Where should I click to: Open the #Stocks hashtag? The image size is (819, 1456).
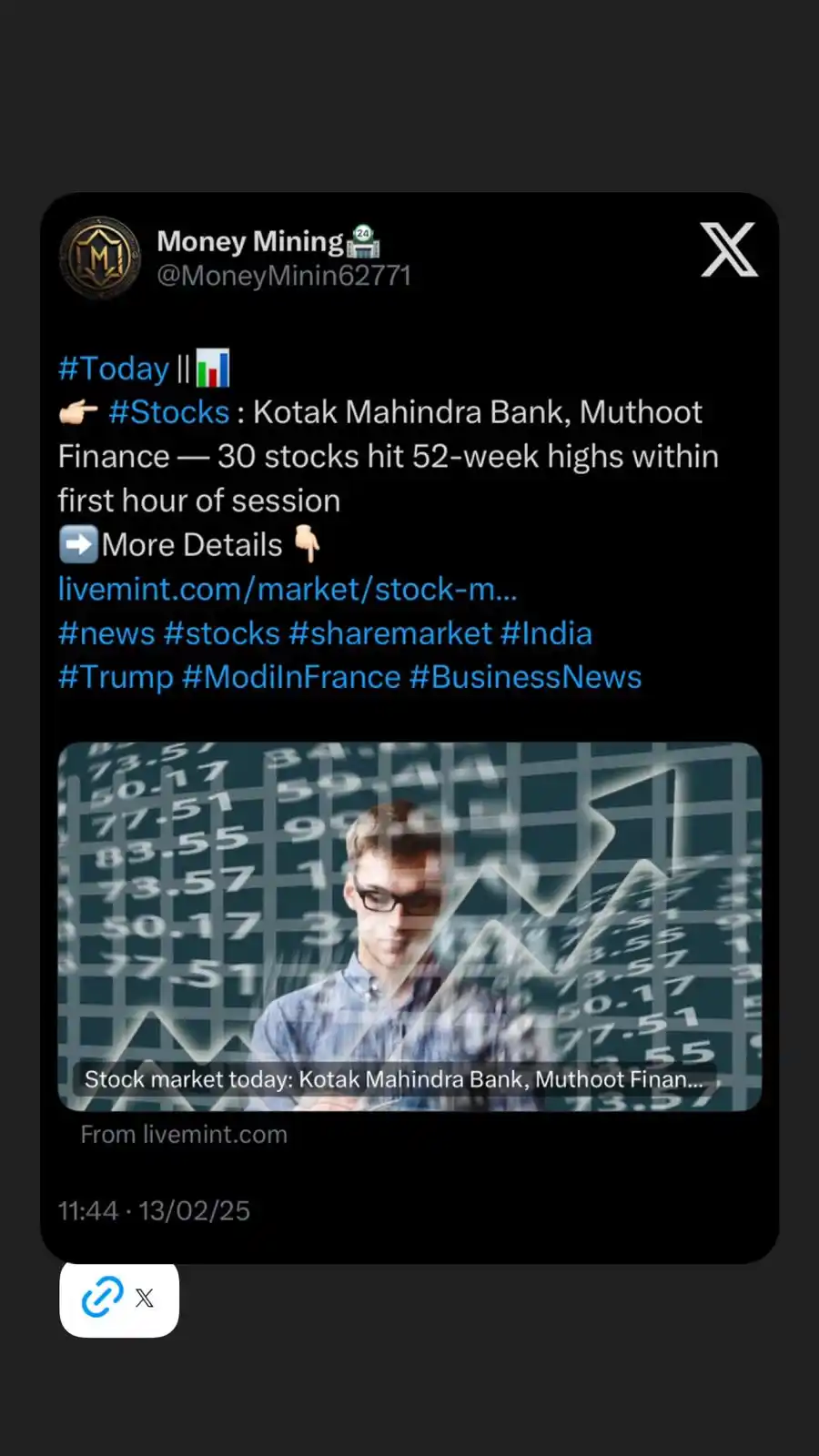click(x=169, y=411)
